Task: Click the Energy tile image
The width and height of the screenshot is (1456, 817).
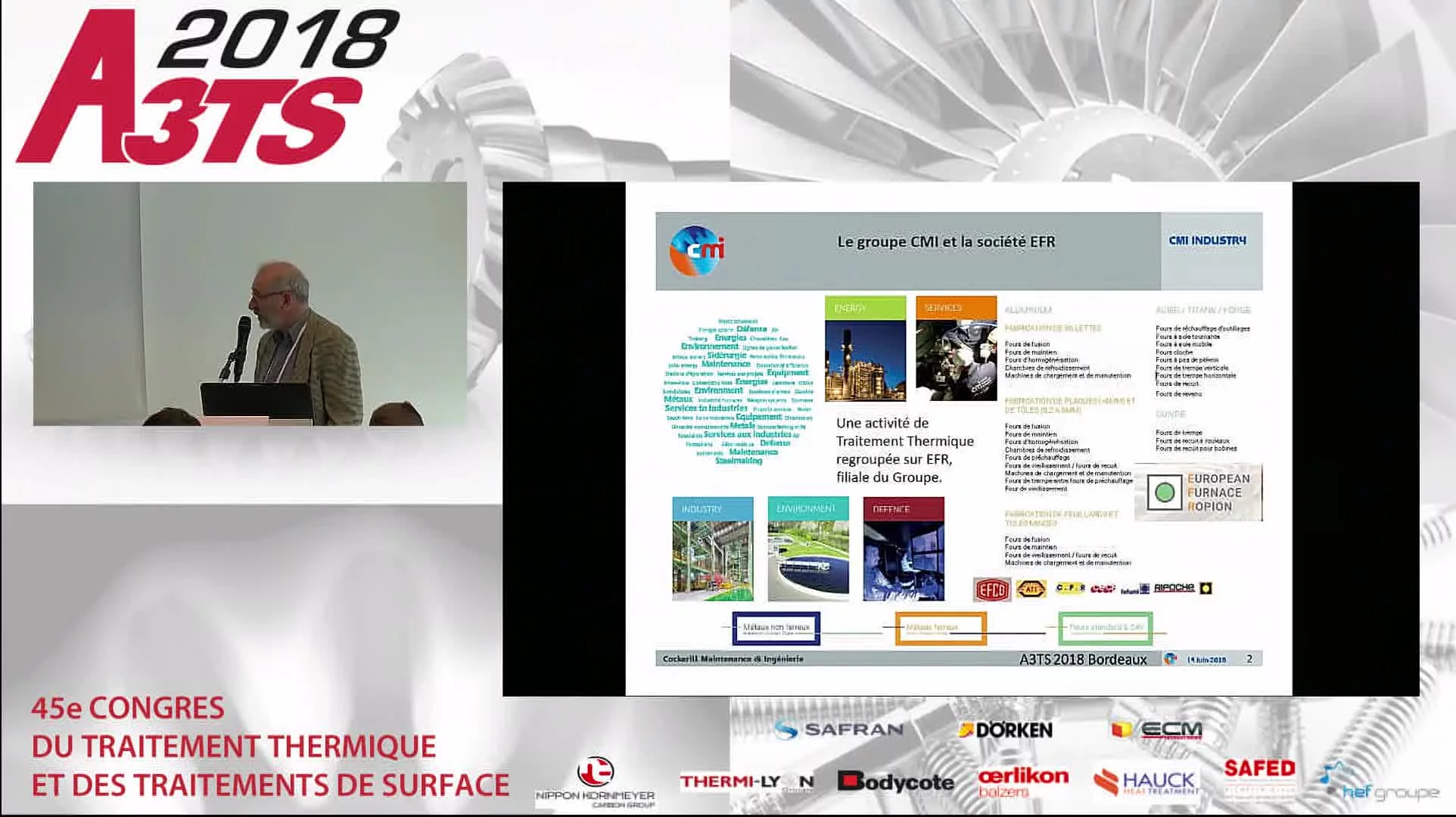Action: pos(865,359)
